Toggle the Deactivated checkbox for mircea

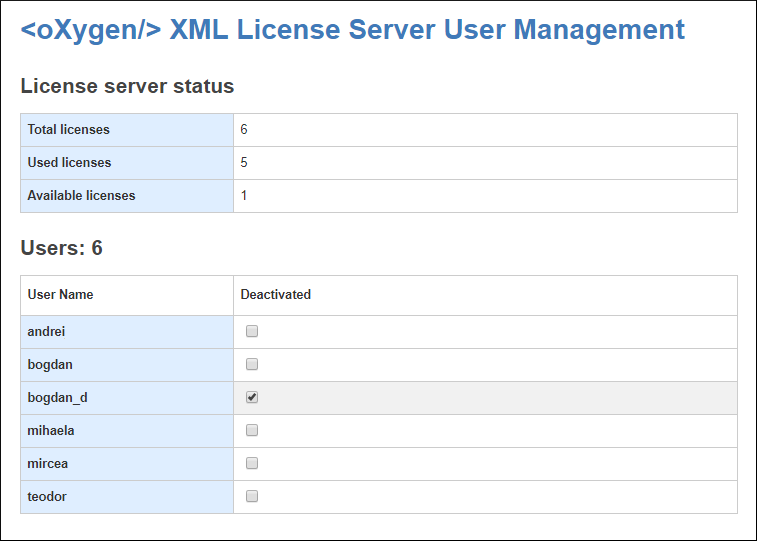coord(252,463)
